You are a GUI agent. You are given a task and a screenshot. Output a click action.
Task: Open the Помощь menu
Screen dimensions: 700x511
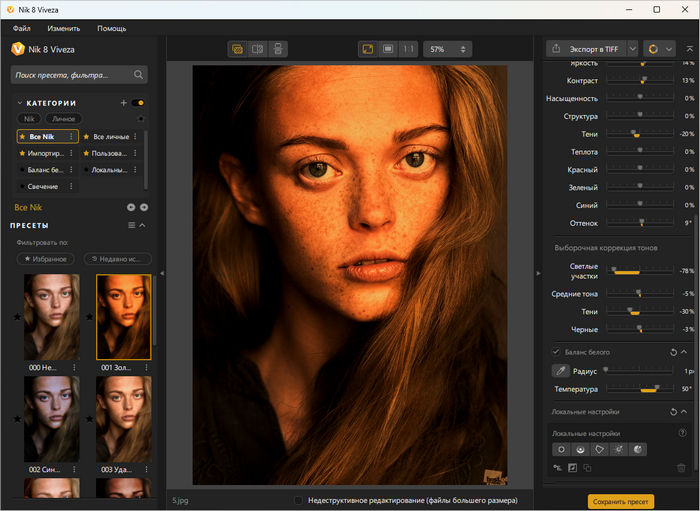click(111, 28)
